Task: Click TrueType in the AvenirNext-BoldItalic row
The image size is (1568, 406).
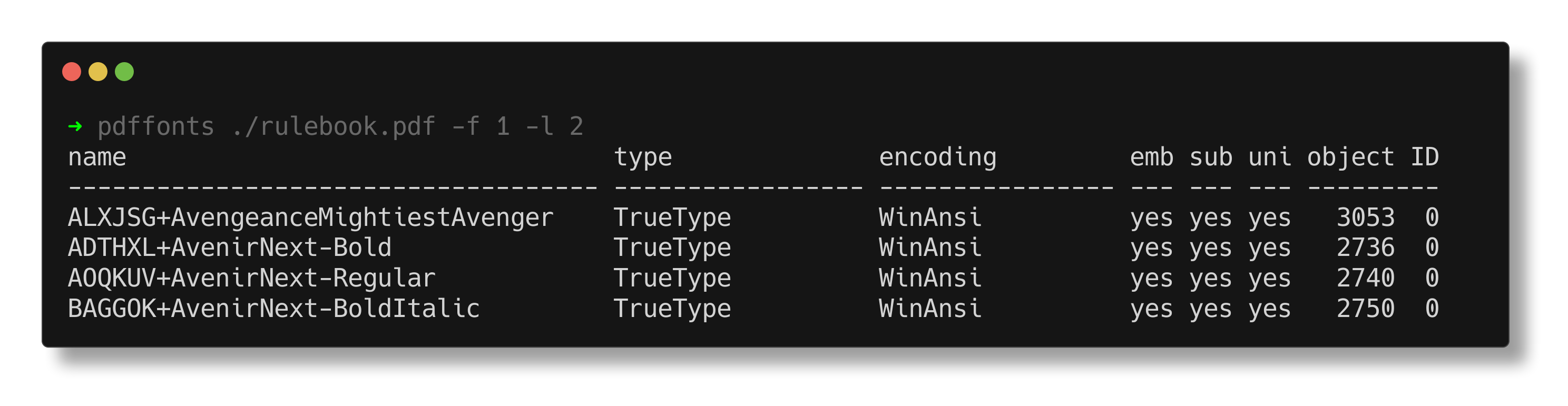Action: click(672, 309)
